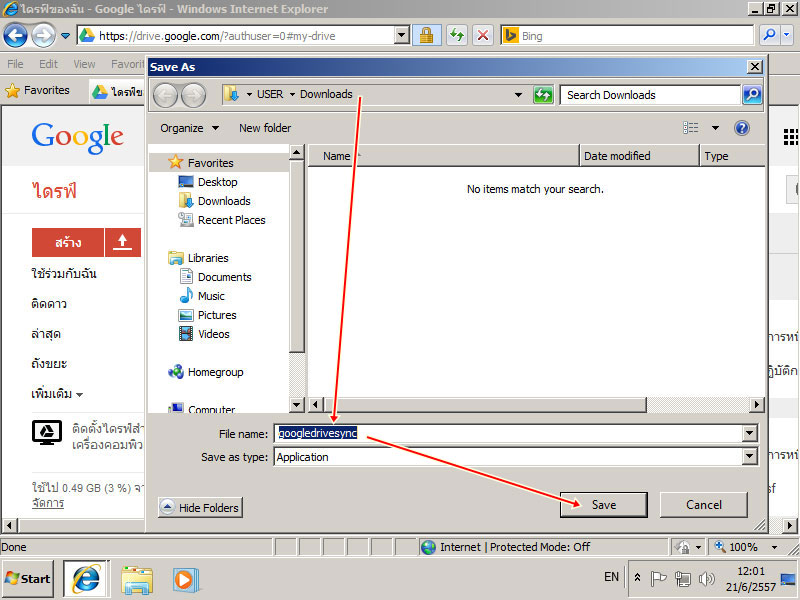Click the dialog refresh location icon
This screenshot has width=800, height=600.
click(x=543, y=95)
